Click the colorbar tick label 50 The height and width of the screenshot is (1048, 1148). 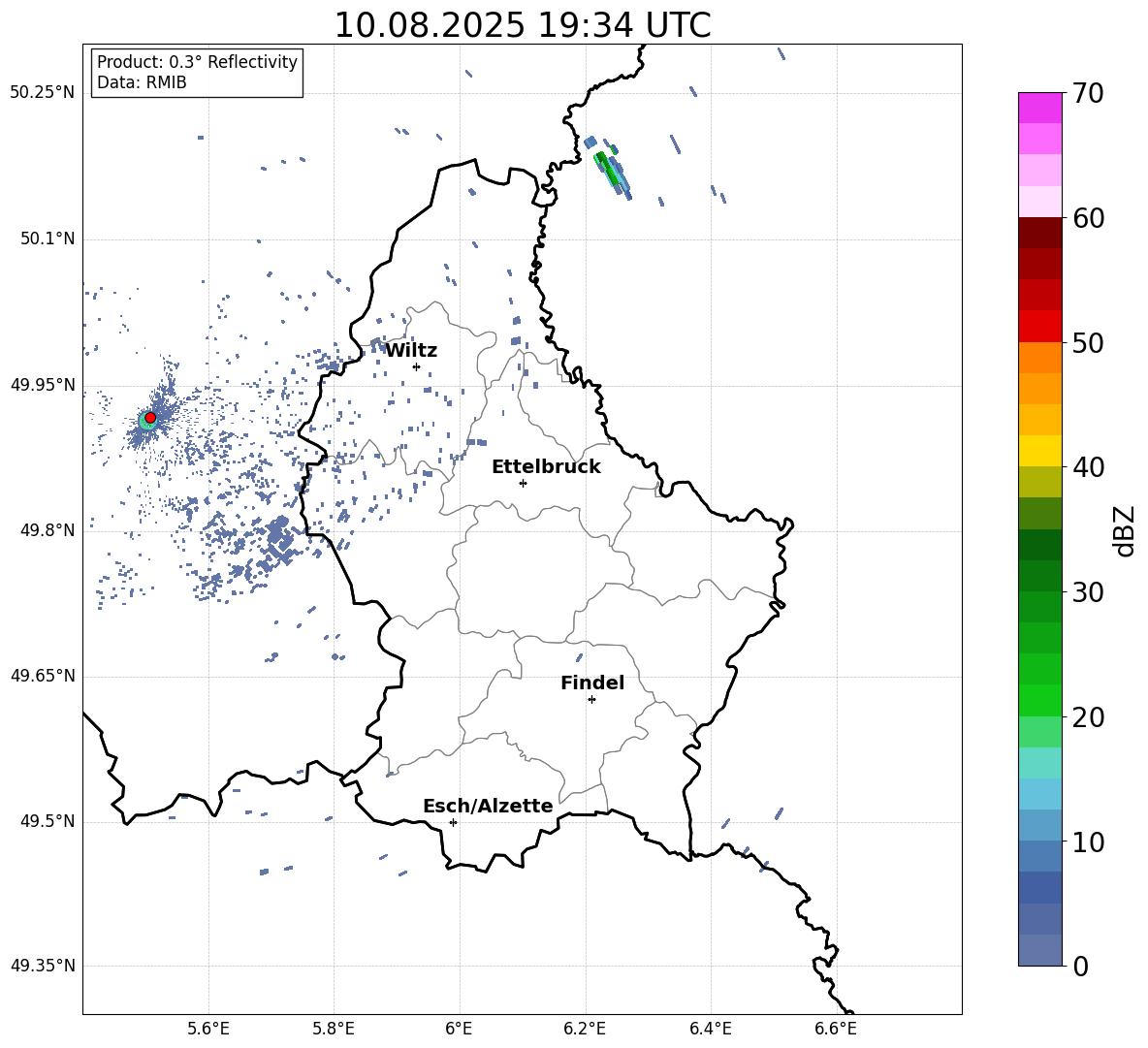(x=1088, y=342)
